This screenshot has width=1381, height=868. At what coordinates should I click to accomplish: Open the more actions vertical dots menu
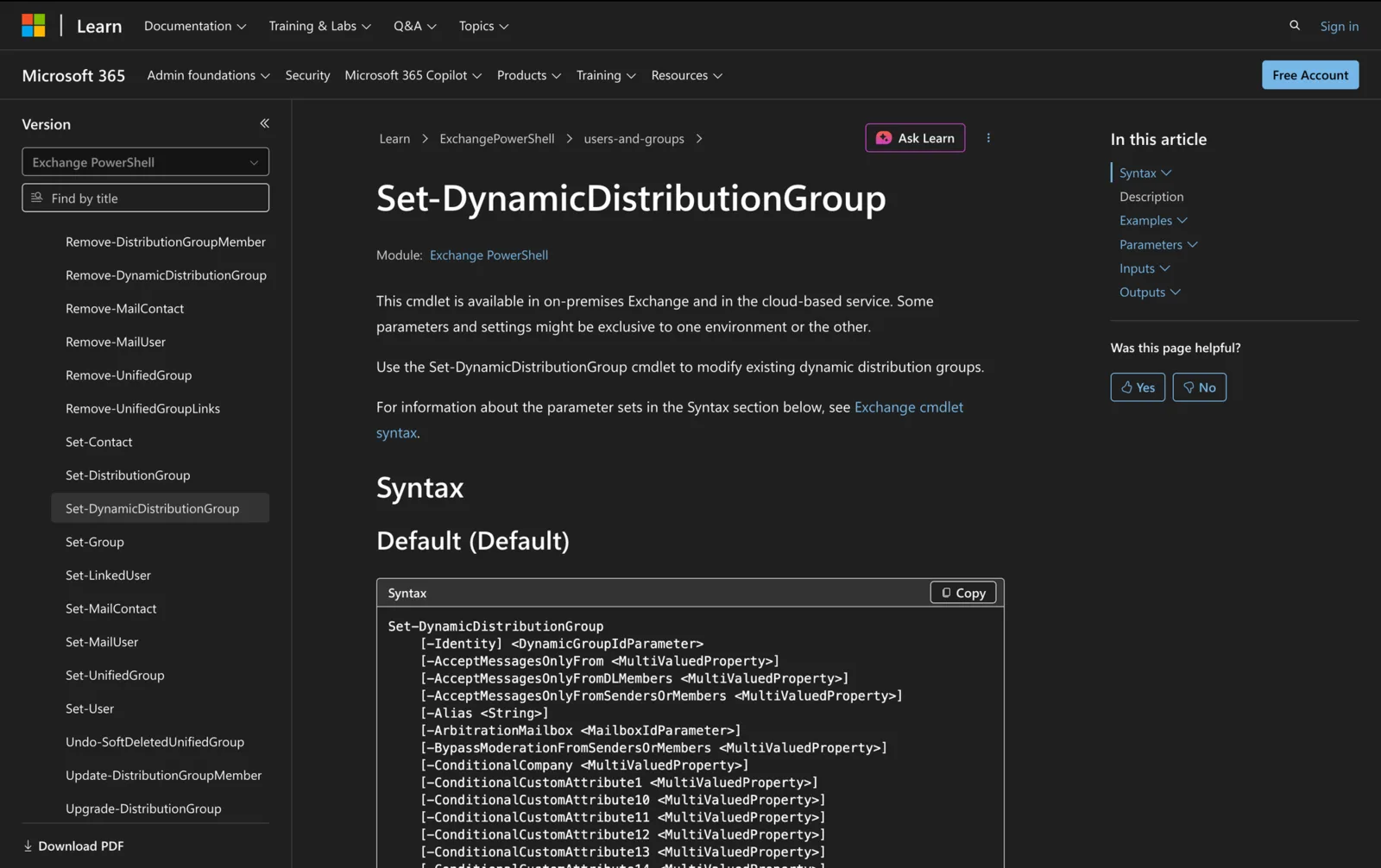pyautogui.click(x=988, y=138)
